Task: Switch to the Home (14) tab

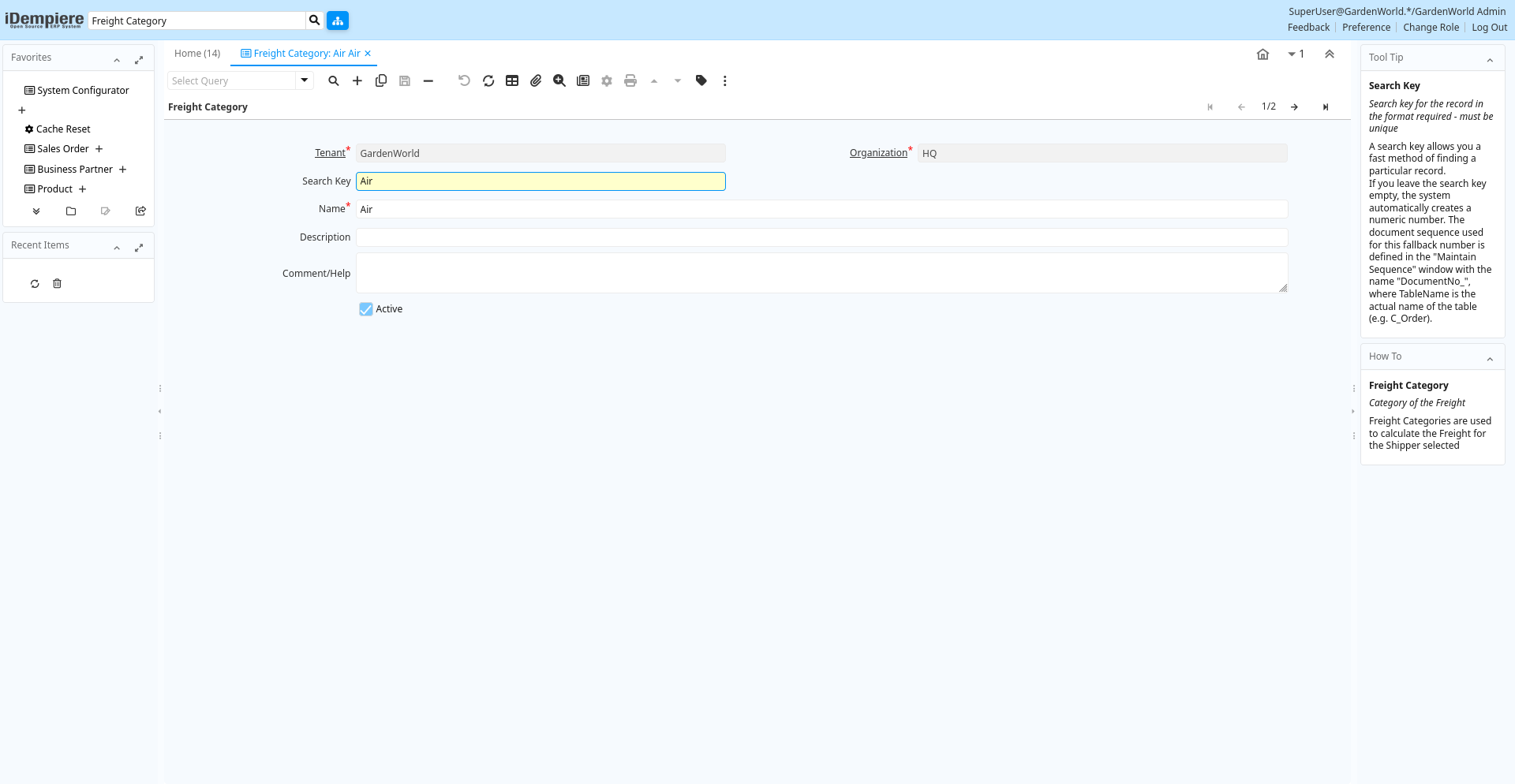Action: point(197,54)
